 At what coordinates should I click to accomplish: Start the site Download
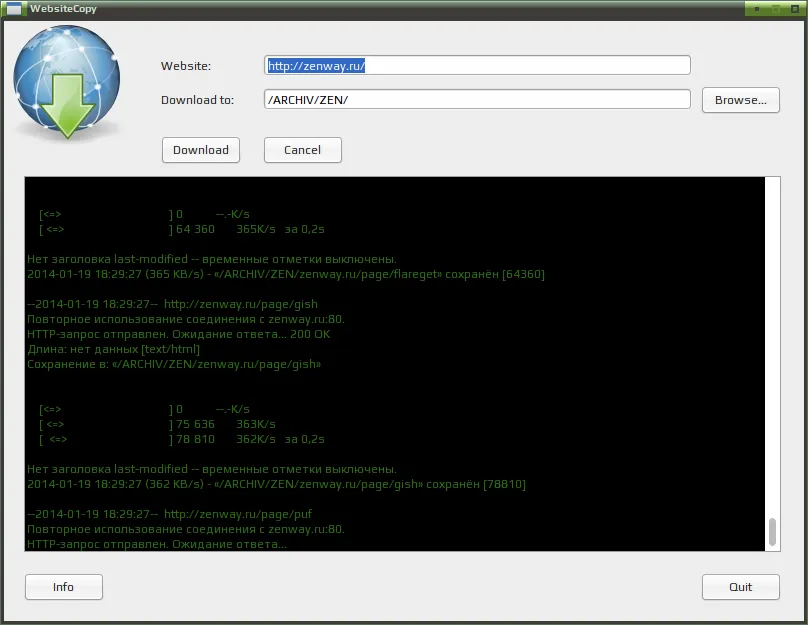(x=201, y=150)
